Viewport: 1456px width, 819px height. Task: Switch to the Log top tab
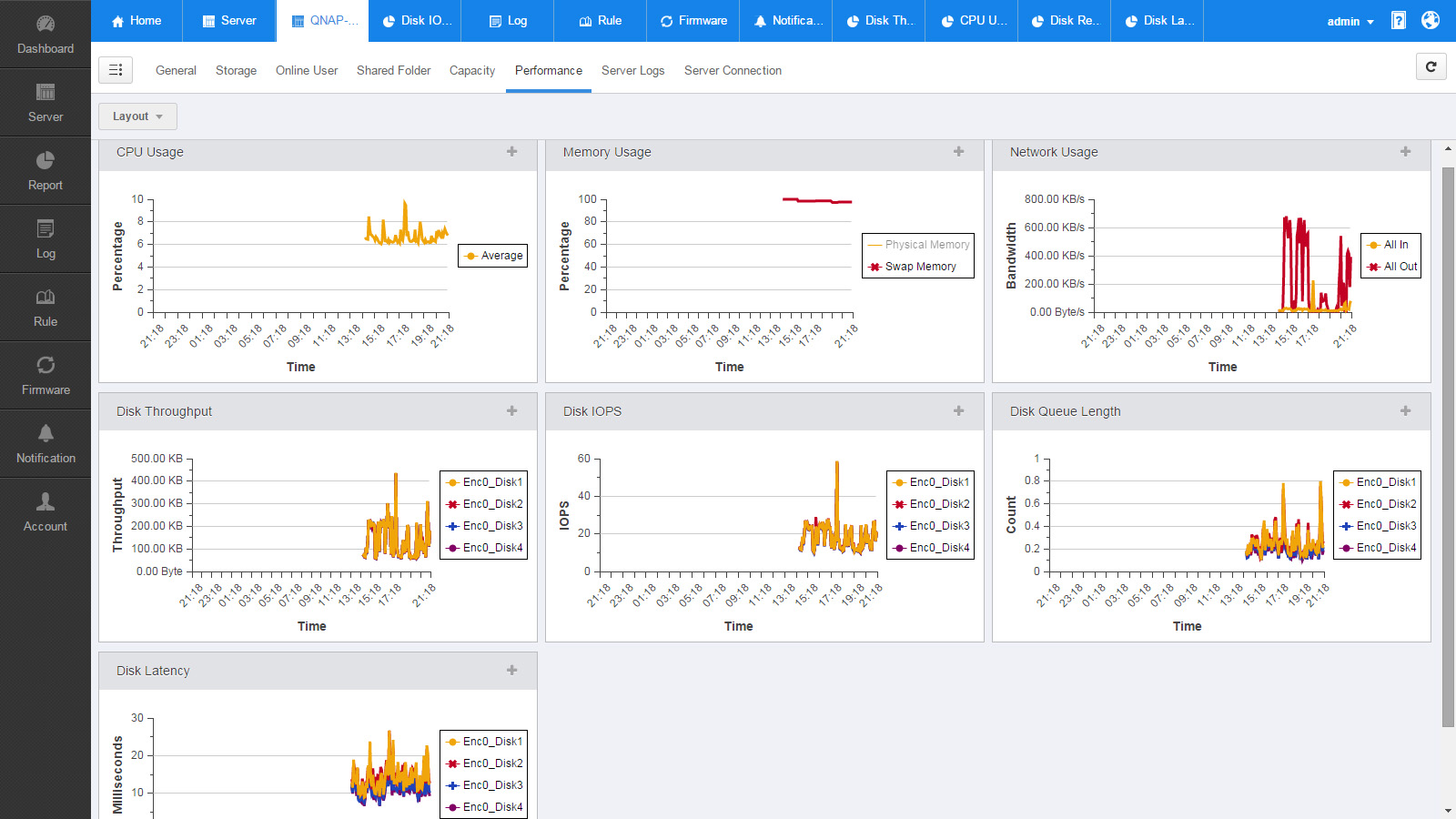pos(508,21)
